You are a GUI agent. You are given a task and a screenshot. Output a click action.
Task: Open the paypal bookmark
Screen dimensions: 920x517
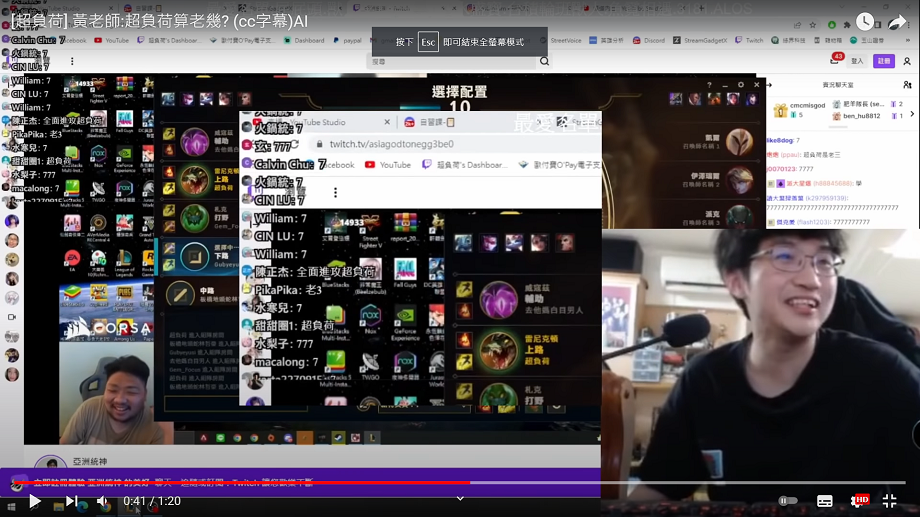[x=347, y=40]
